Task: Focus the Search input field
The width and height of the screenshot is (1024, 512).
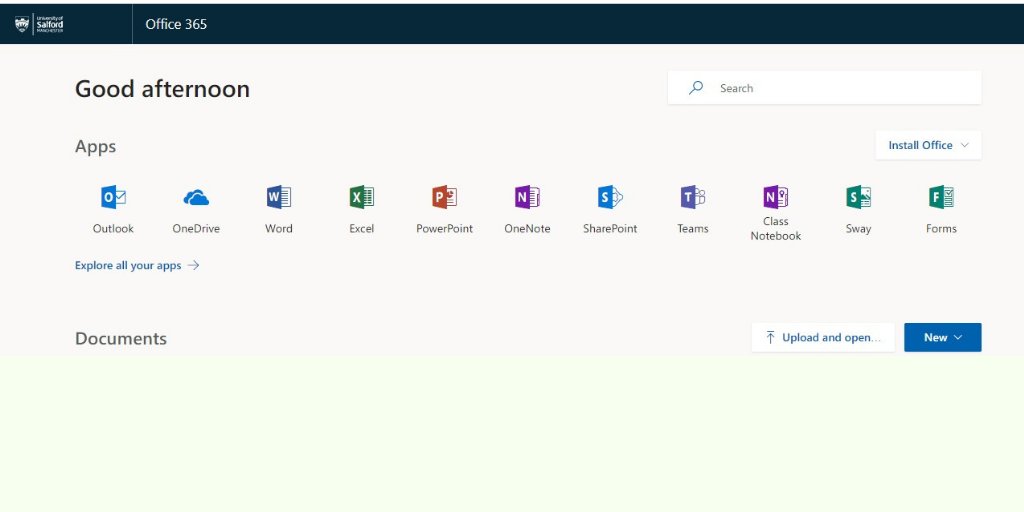Action: (824, 88)
